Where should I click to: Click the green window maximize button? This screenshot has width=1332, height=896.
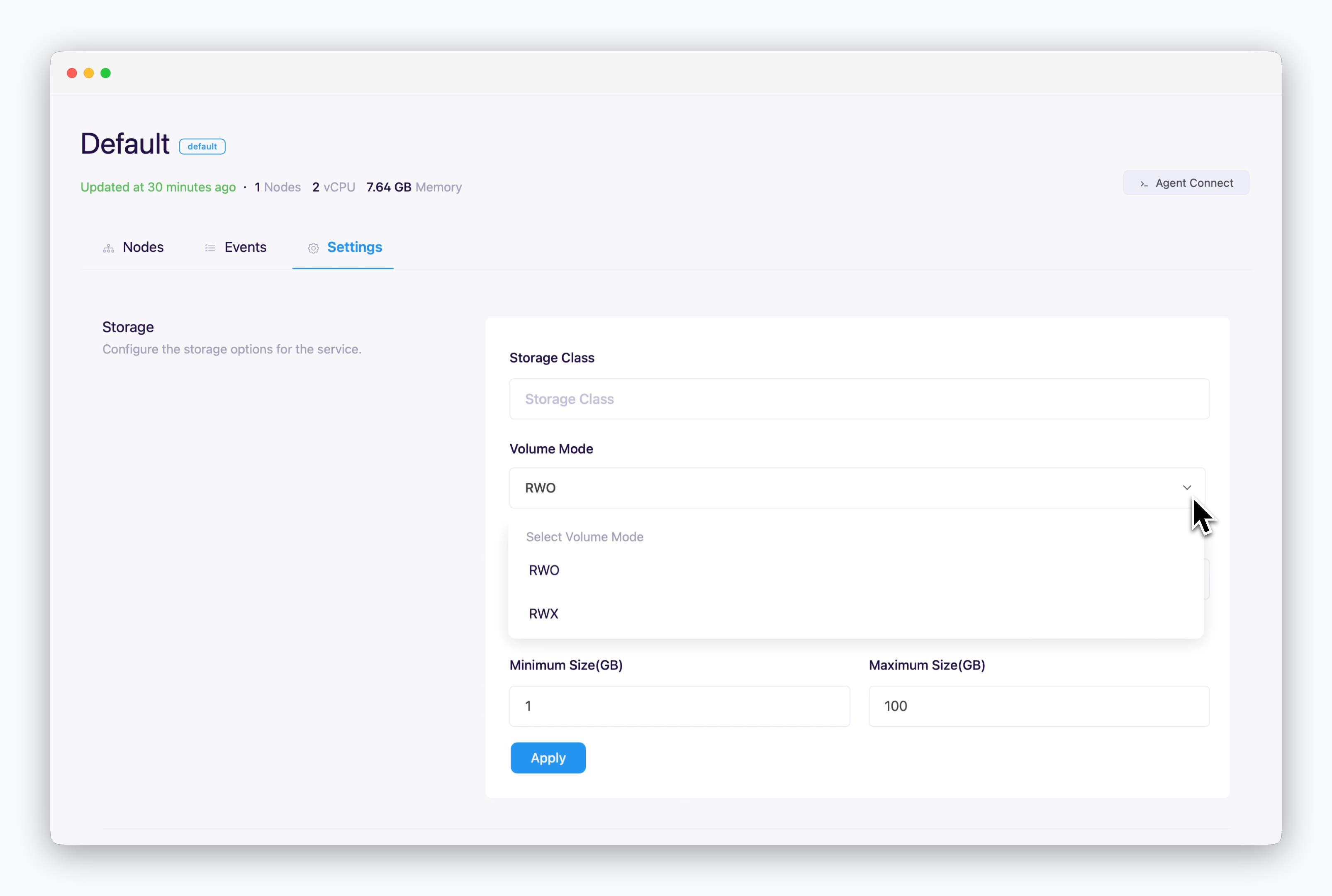point(106,73)
